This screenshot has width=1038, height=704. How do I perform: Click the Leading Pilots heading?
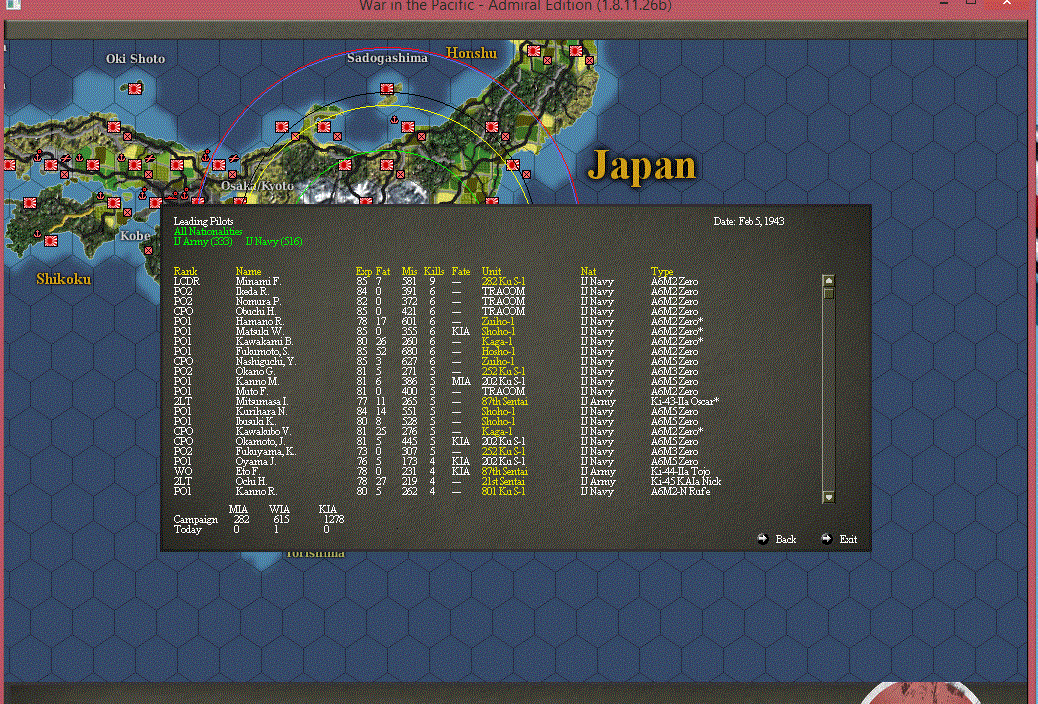tap(203, 221)
